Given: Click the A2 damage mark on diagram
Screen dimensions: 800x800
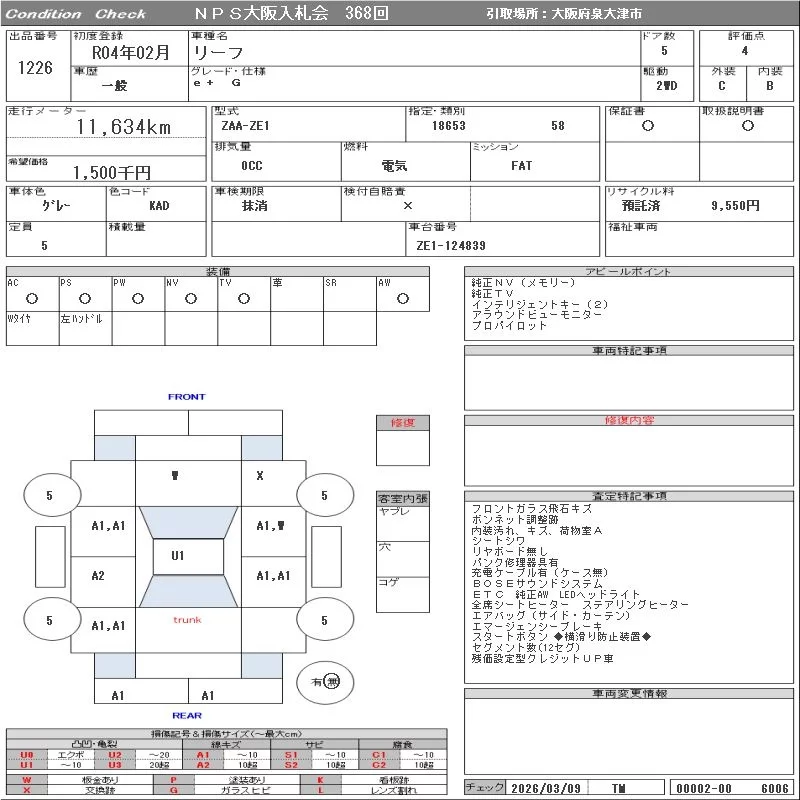Looking at the screenshot, I should (98, 576).
